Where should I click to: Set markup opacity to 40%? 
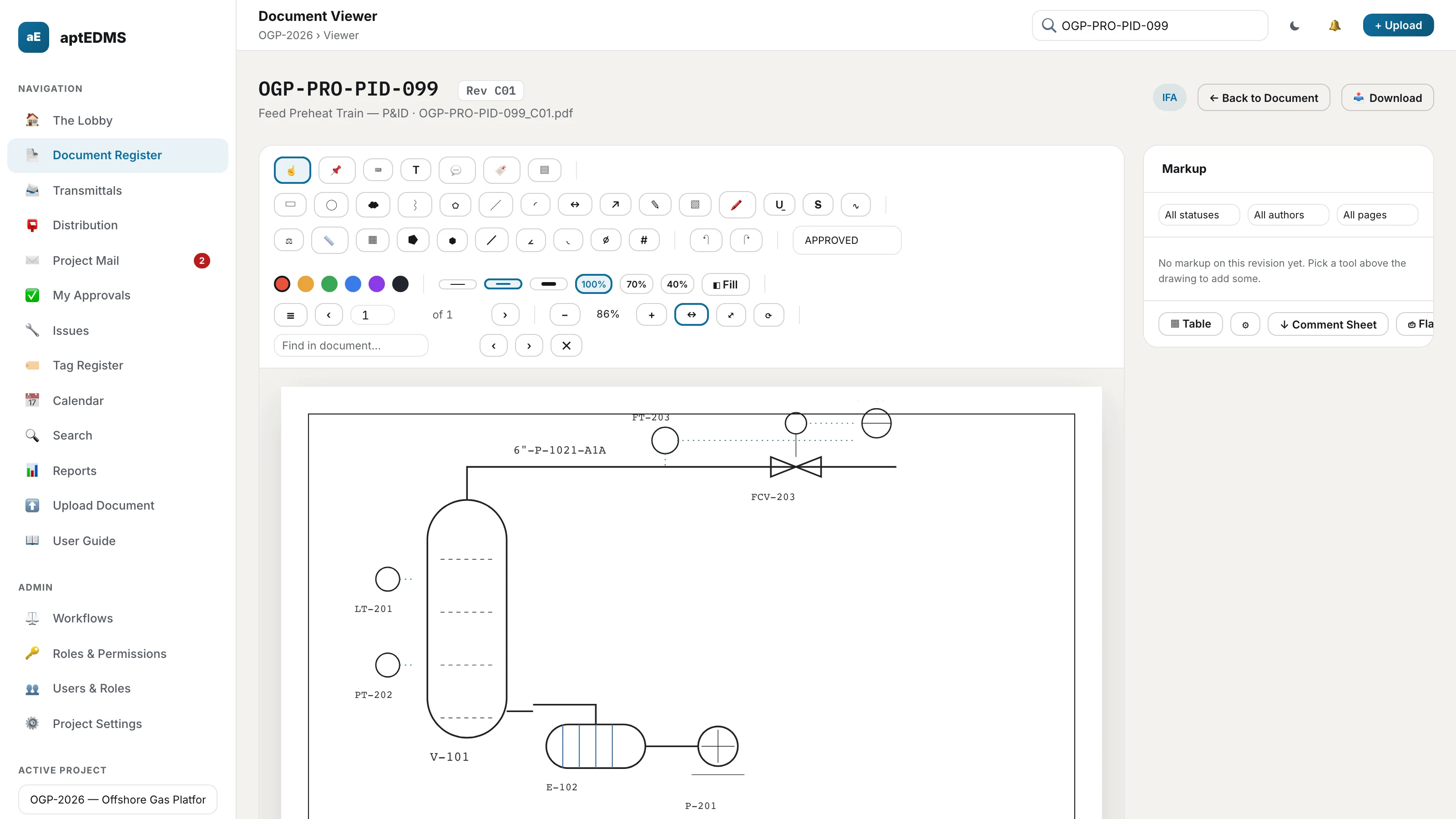coord(677,284)
